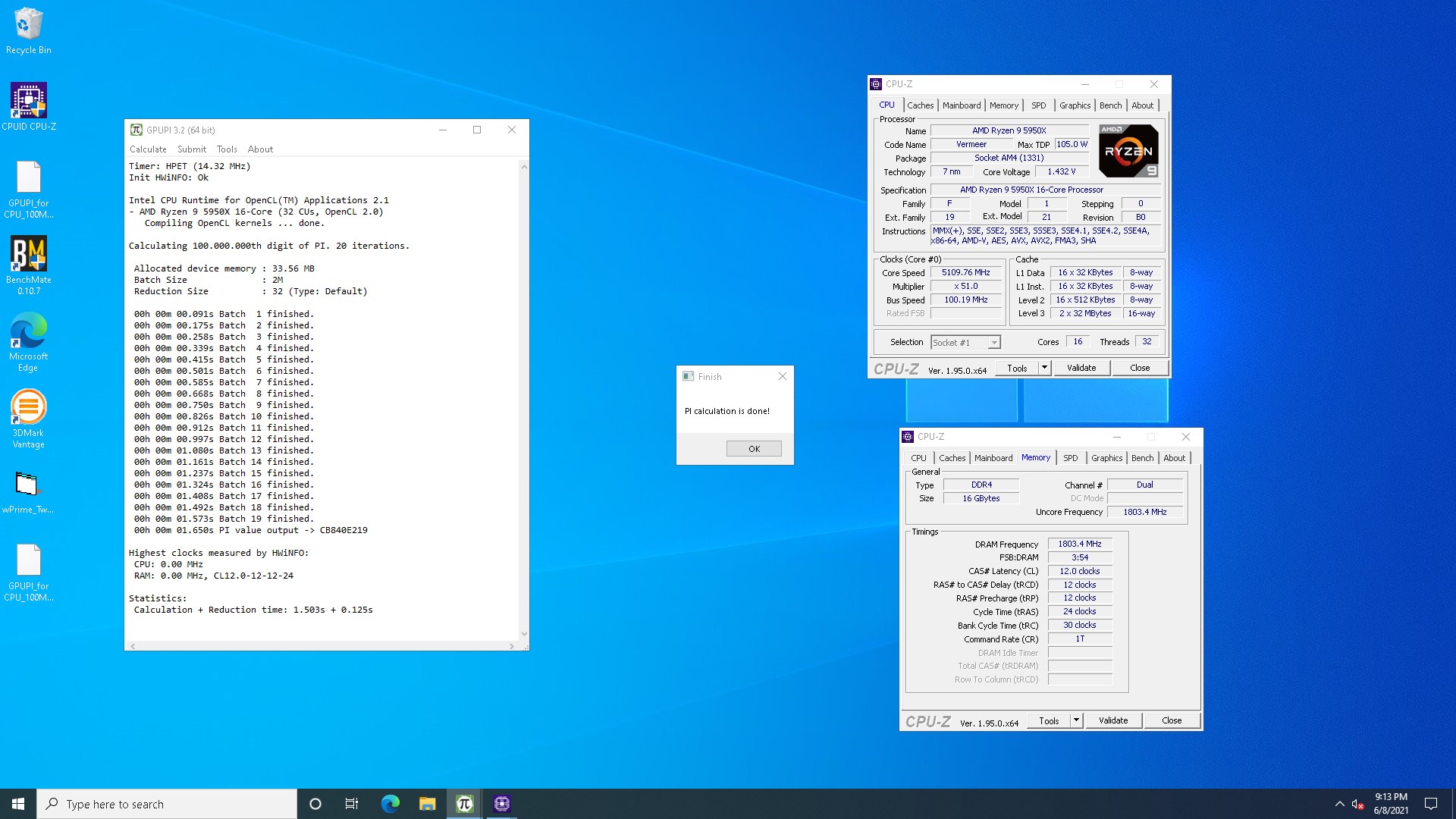This screenshot has height=819, width=1456.
Task: Close the Finish dialog
Action: [783, 376]
